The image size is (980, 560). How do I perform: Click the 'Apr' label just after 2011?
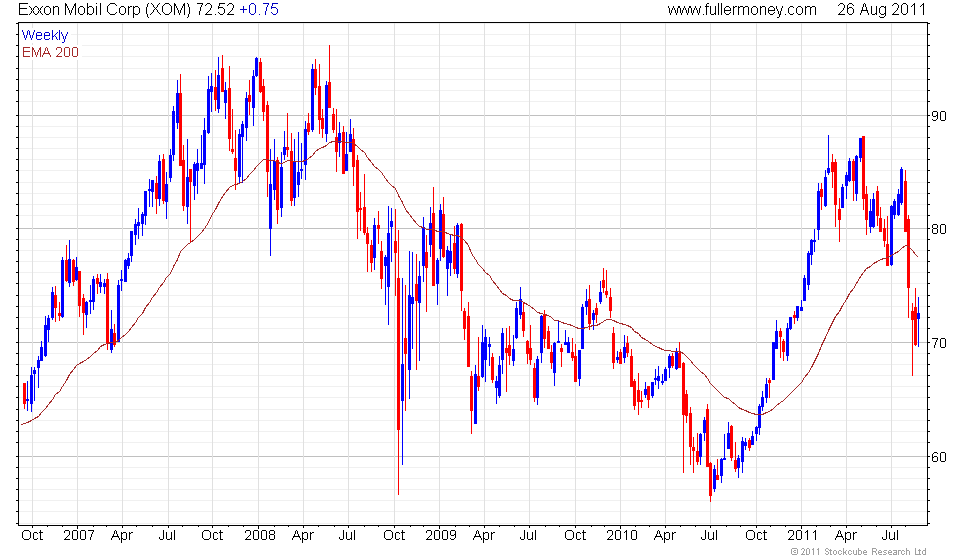tap(846, 536)
